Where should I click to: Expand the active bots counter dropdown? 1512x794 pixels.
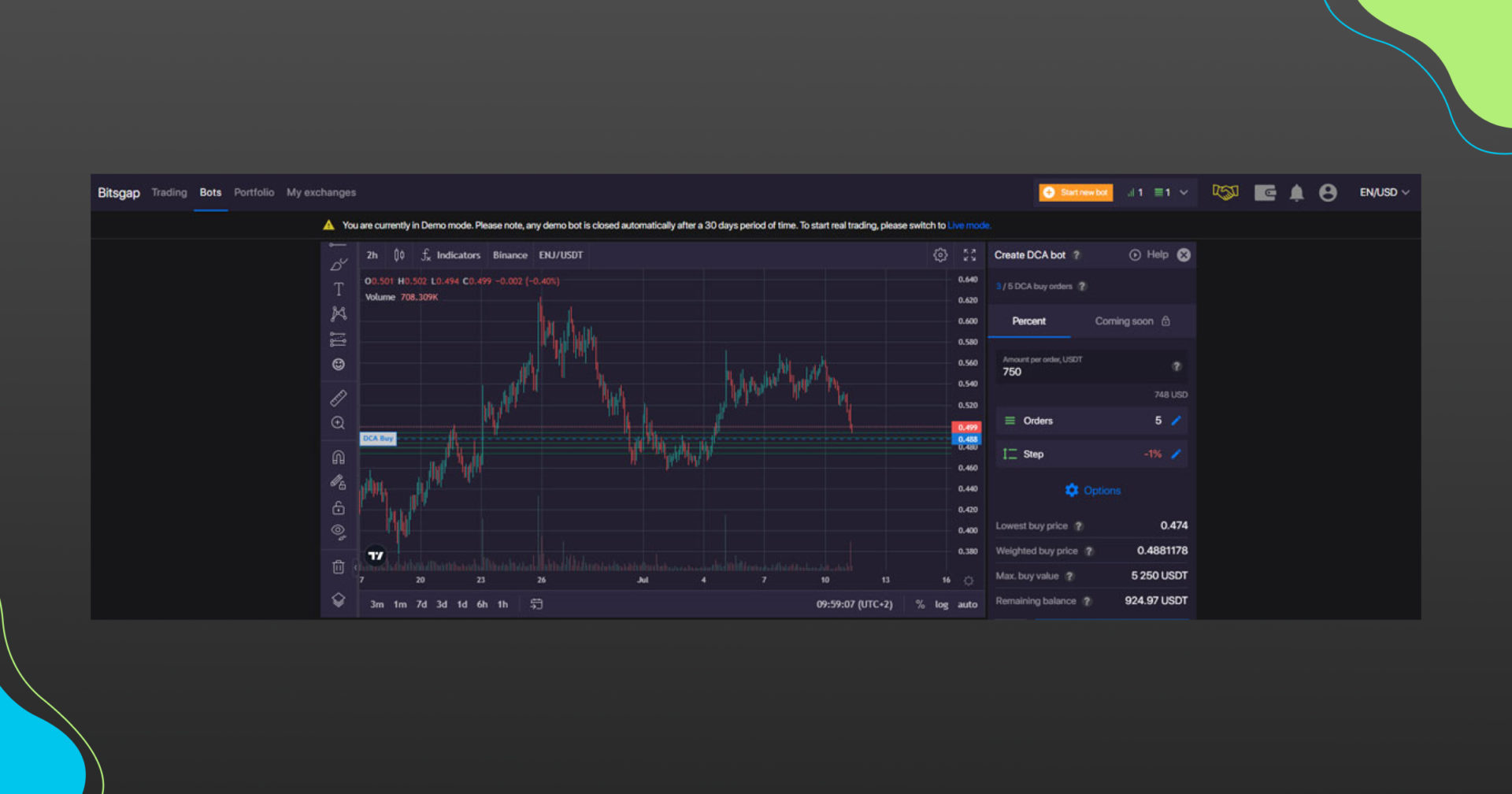coord(1184,193)
